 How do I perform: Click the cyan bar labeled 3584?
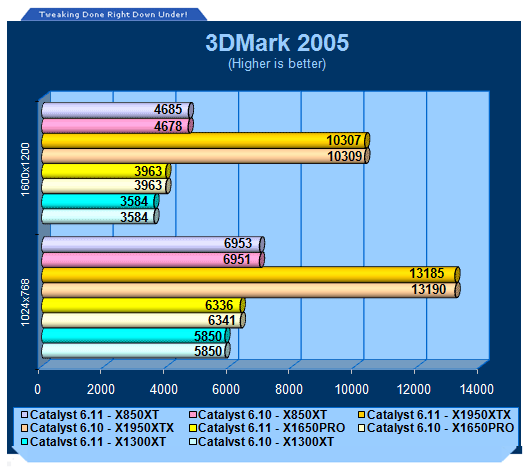point(100,201)
